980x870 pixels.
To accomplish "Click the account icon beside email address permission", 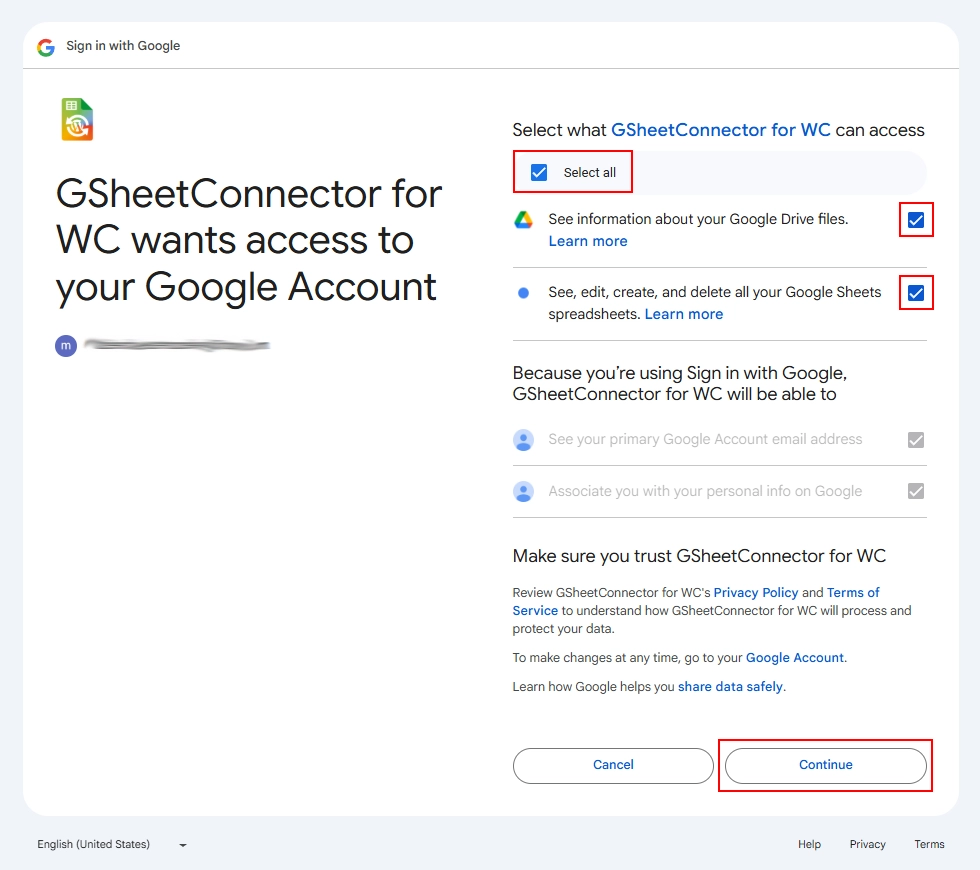I will coord(522,440).
